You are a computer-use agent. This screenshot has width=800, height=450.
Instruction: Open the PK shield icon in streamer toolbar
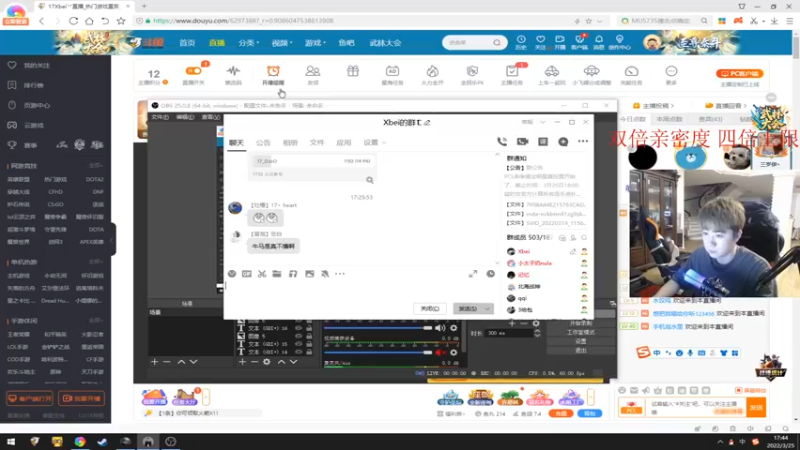(x=472, y=71)
